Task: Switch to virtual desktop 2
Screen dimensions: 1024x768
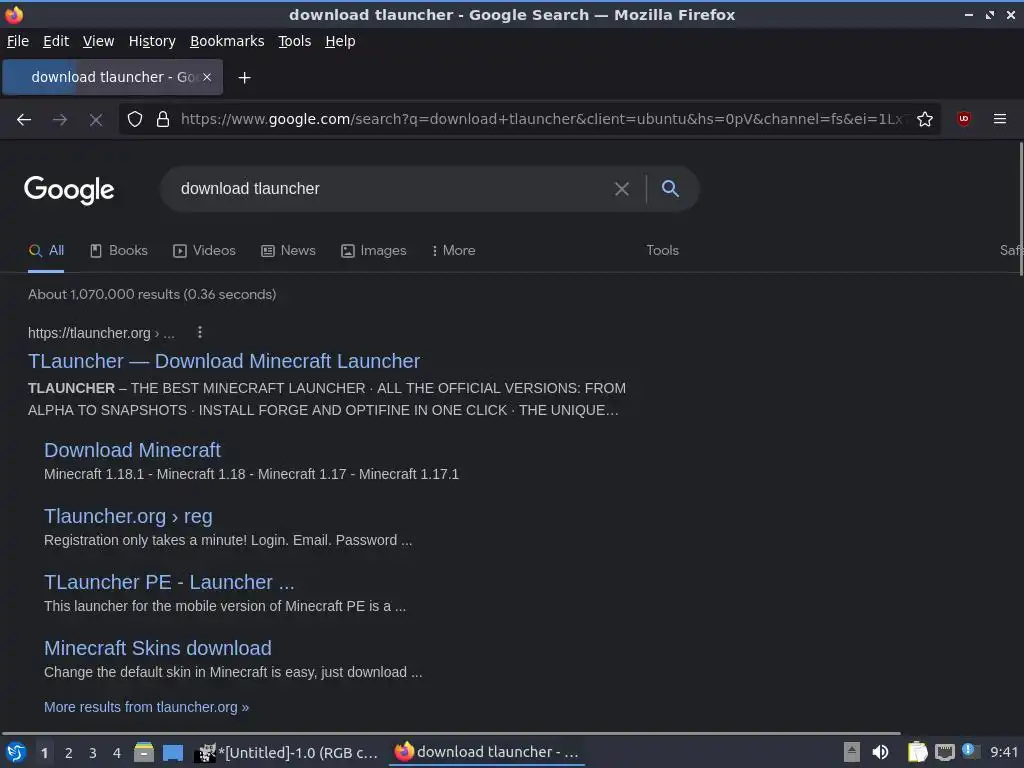Action: coord(69,753)
